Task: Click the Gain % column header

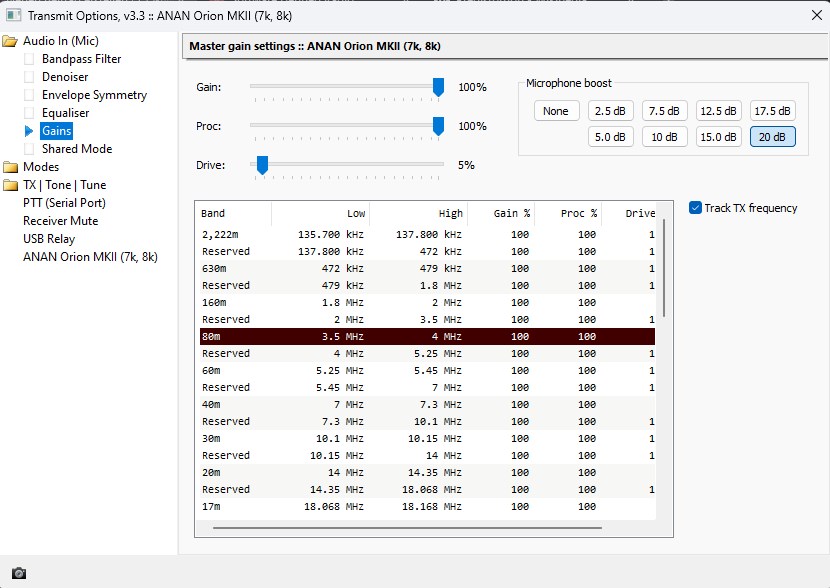Action: pos(501,213)
